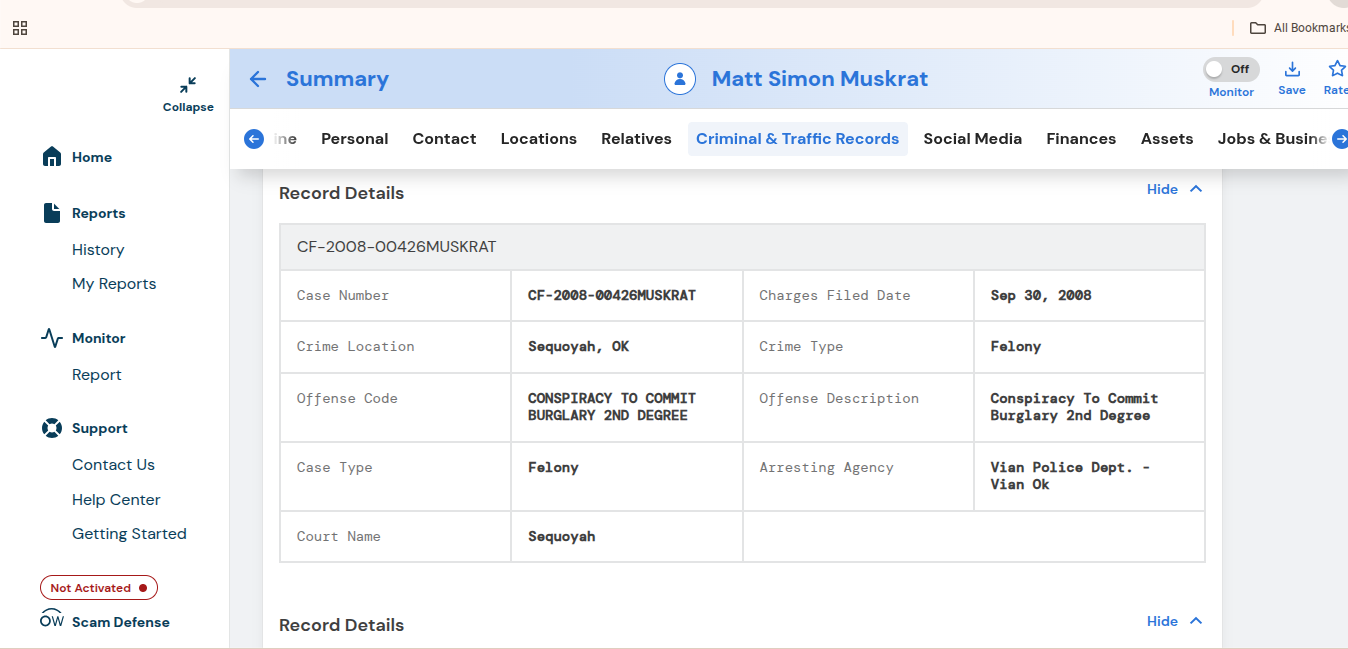Open the History link under Reports
Viewport: 1348px width, 649px height.
tap(98, 250)
